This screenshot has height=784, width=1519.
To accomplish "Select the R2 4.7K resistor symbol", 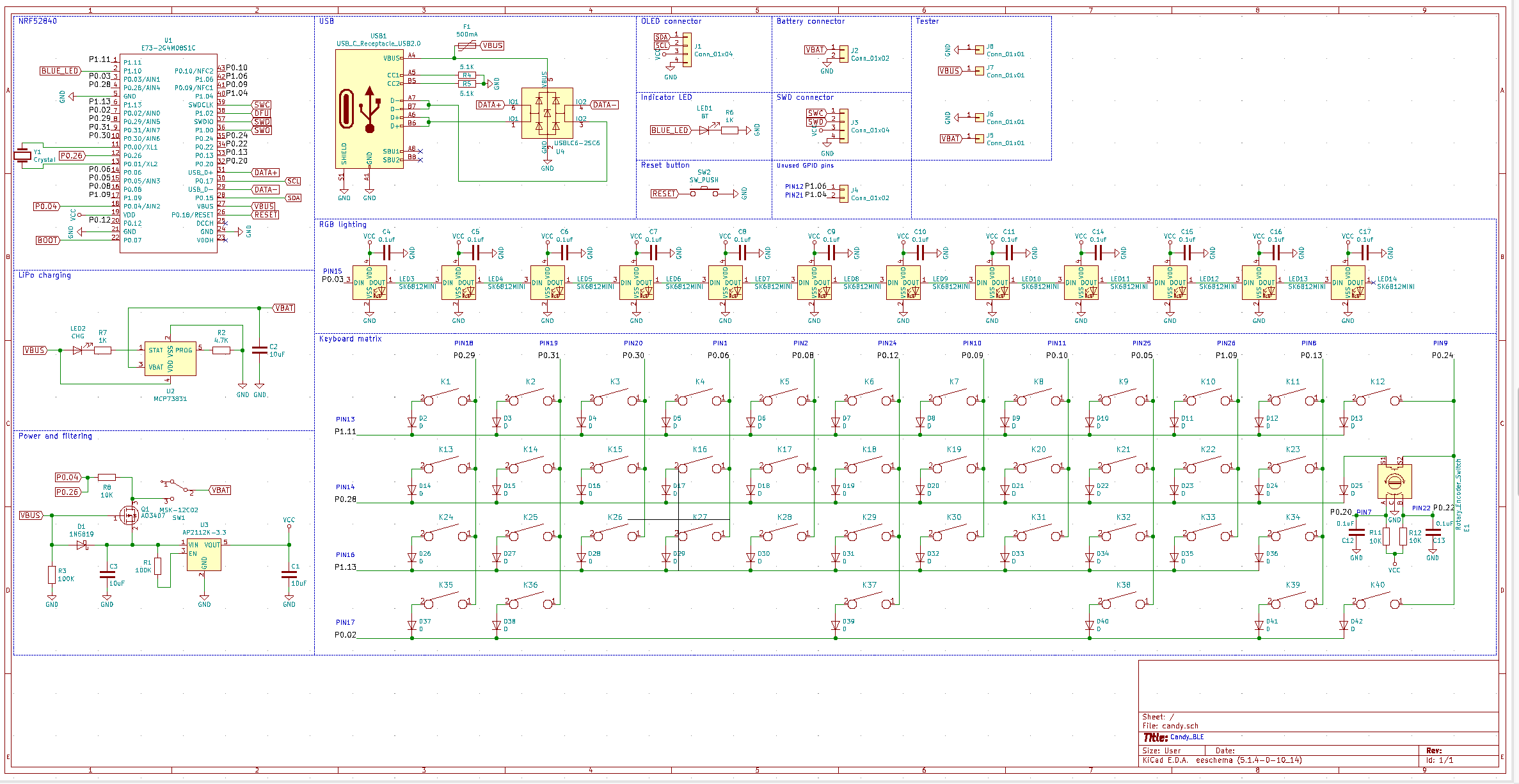I will (x=221, y=350).
